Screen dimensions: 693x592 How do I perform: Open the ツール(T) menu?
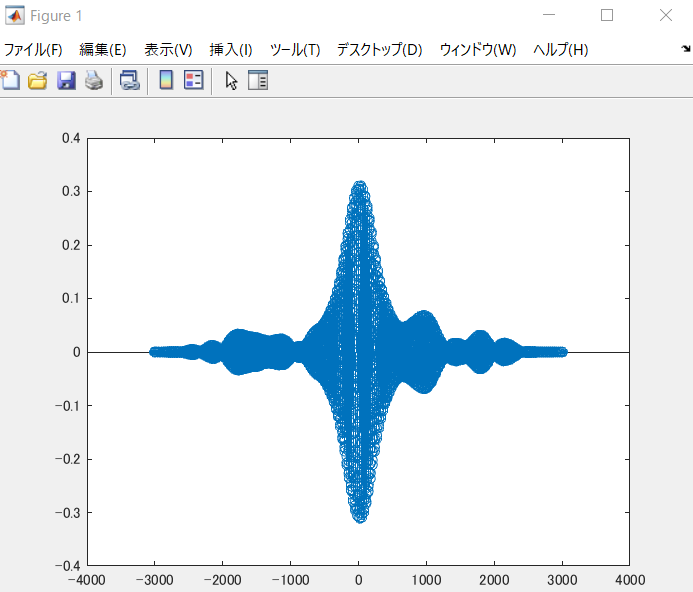295,50
